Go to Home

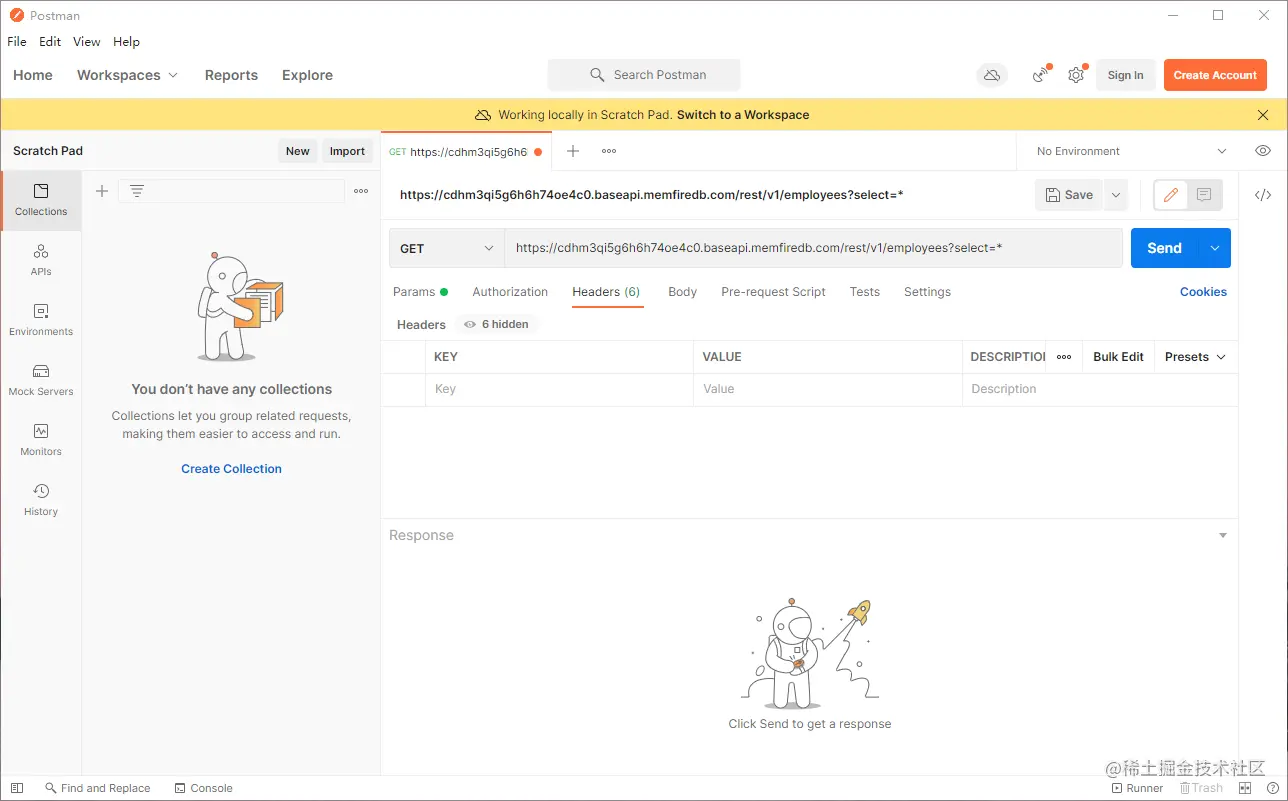[33, 75]
